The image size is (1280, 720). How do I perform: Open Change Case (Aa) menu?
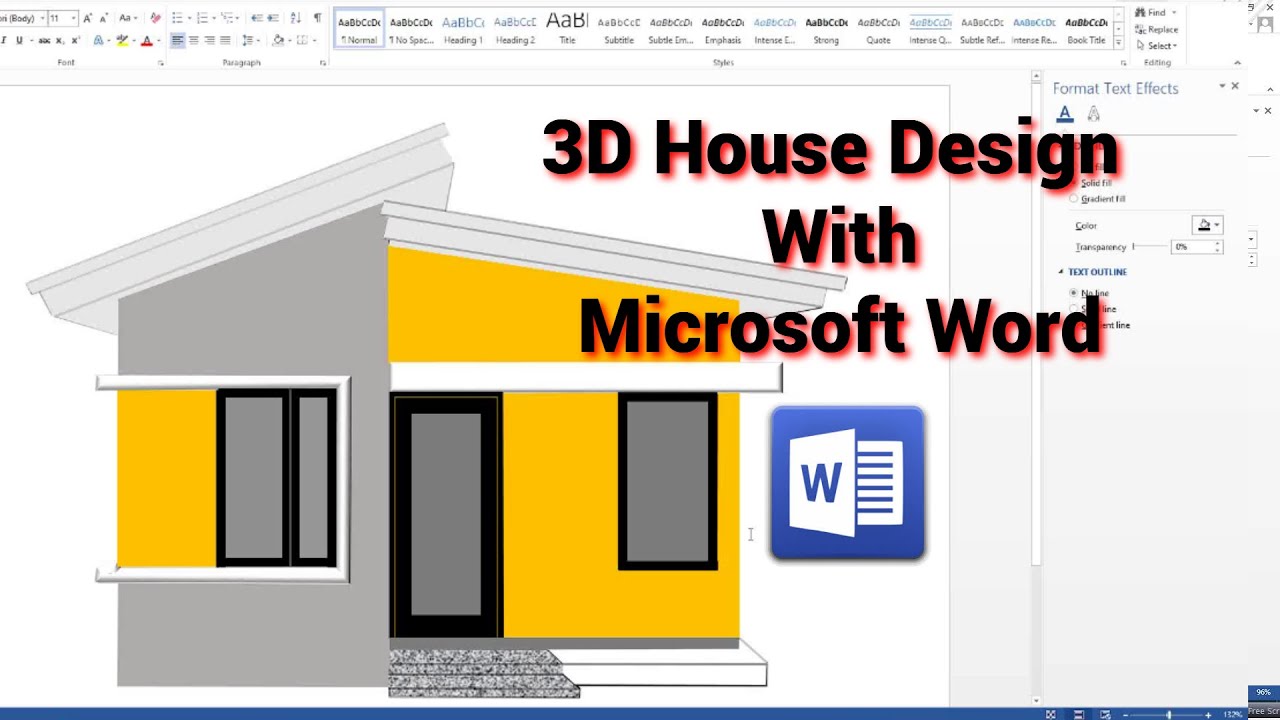pyautogui.click(x=128, y=18)
